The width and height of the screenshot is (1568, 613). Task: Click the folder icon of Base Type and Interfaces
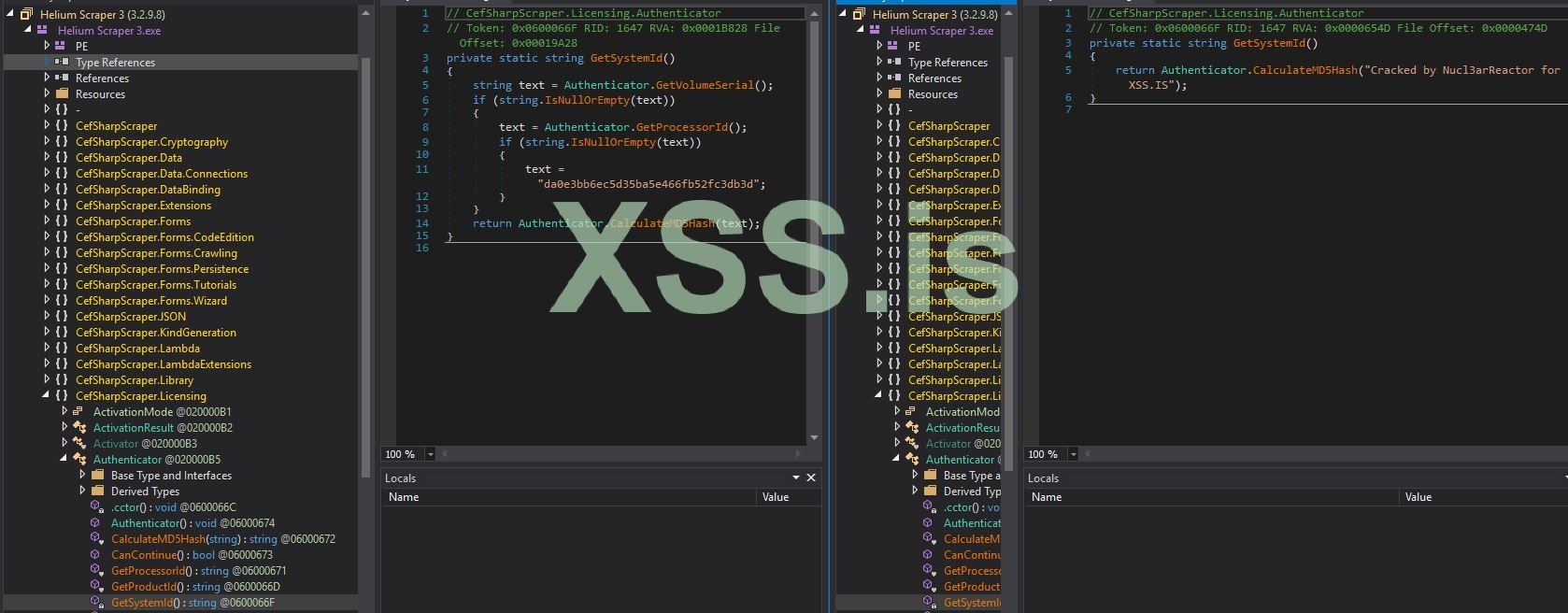pyautogui.click(x=98, y=475)
